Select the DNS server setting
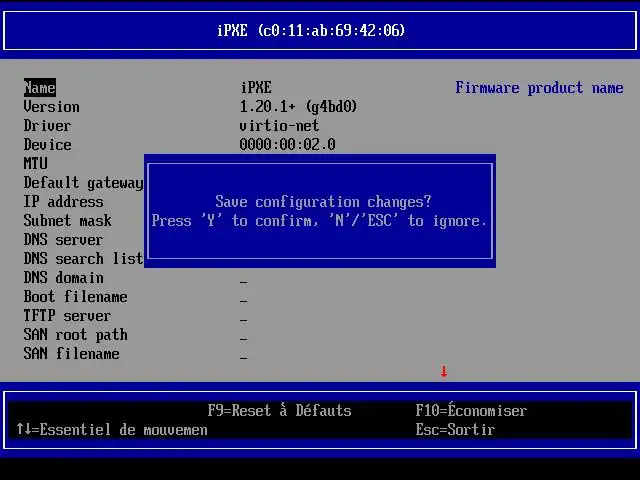 63,240
